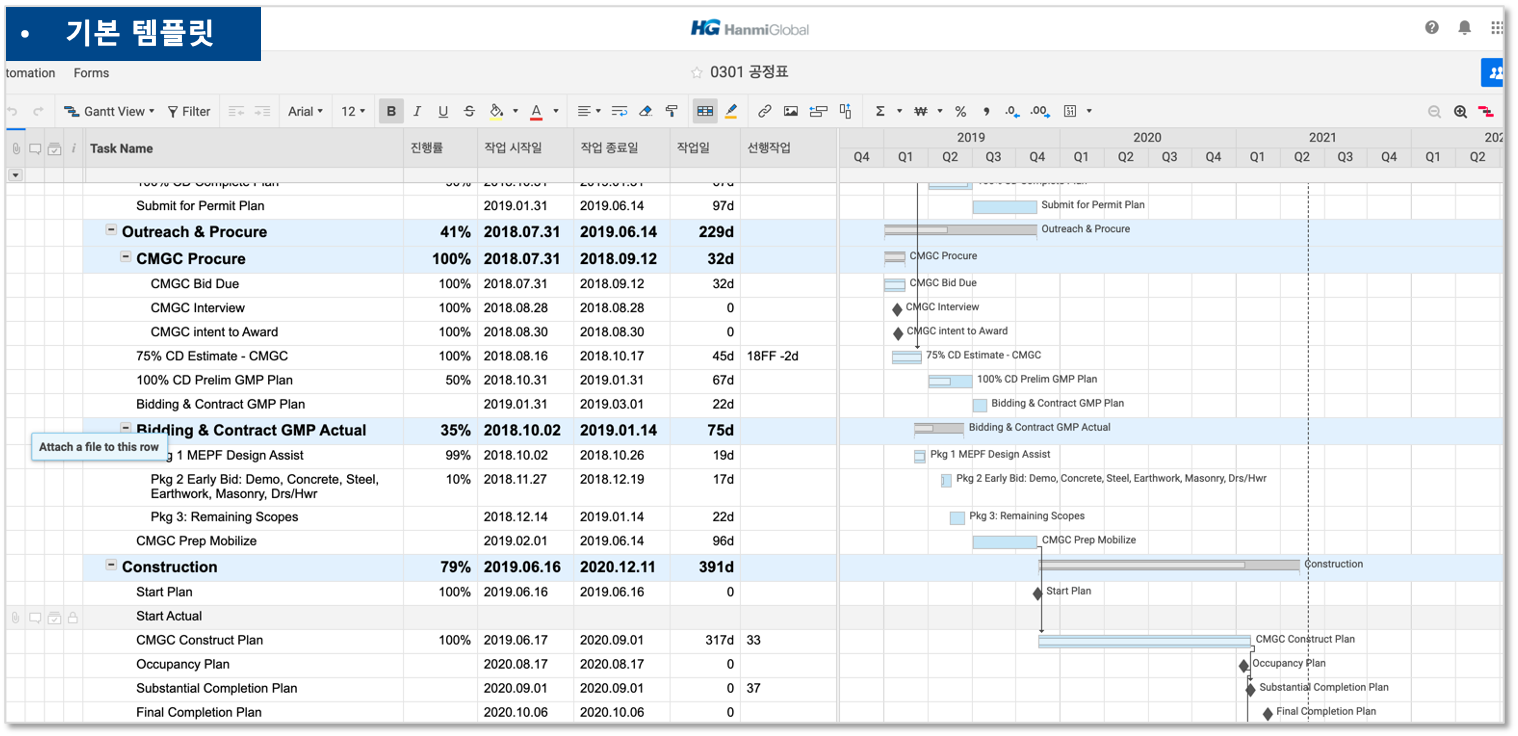Click the blue Share button

[1494, 72]
